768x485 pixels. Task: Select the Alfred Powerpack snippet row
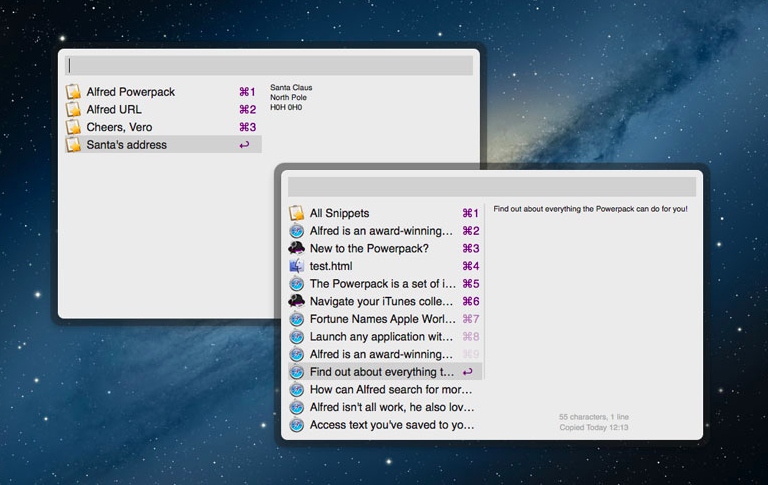(163, 92)
